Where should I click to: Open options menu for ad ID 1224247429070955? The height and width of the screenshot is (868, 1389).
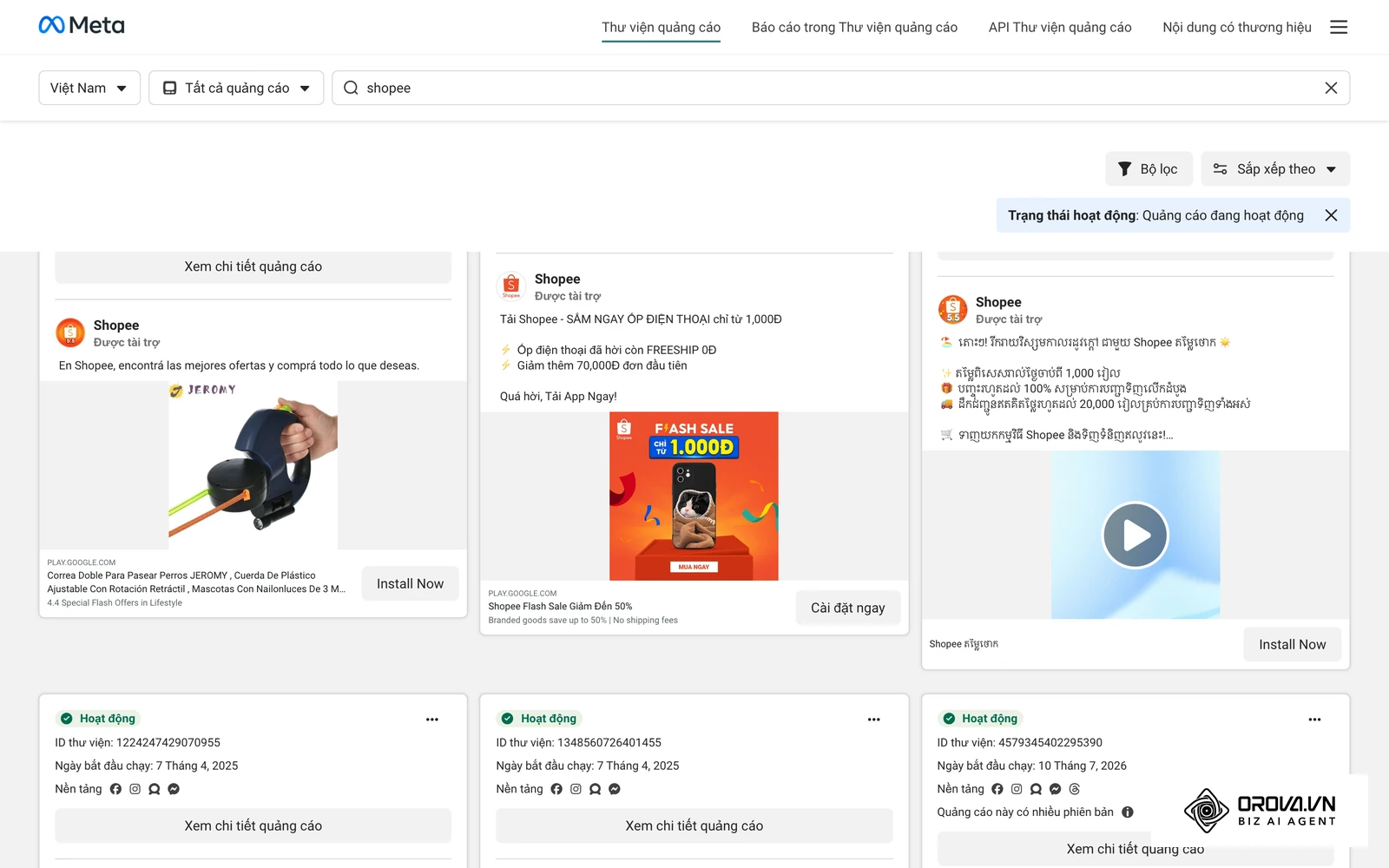click(x=432, y=720)
